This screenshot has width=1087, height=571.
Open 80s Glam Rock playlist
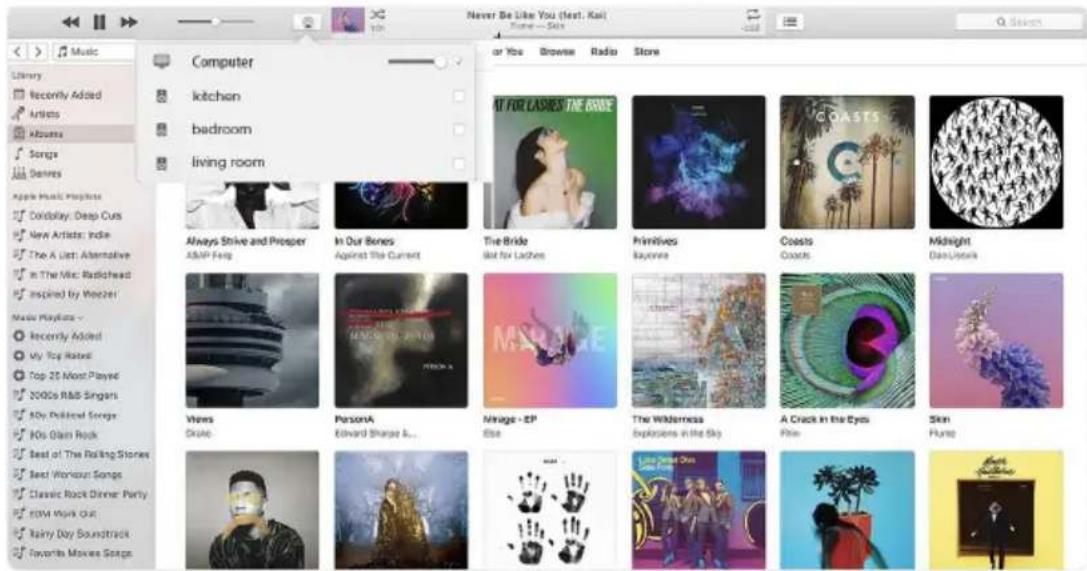pos(63,435)
